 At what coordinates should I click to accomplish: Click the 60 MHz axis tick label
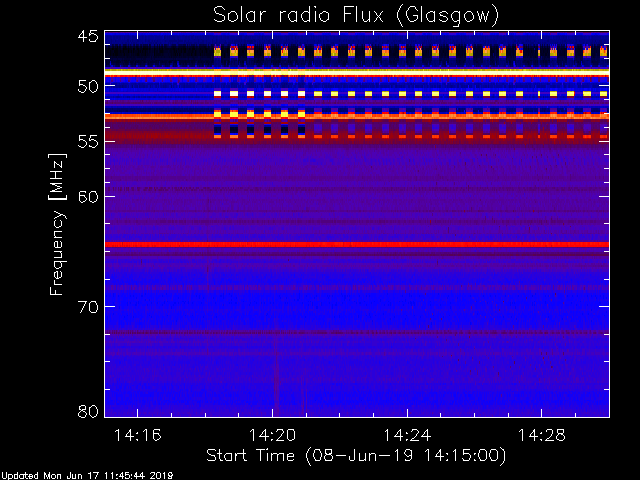tap(88, 197)
